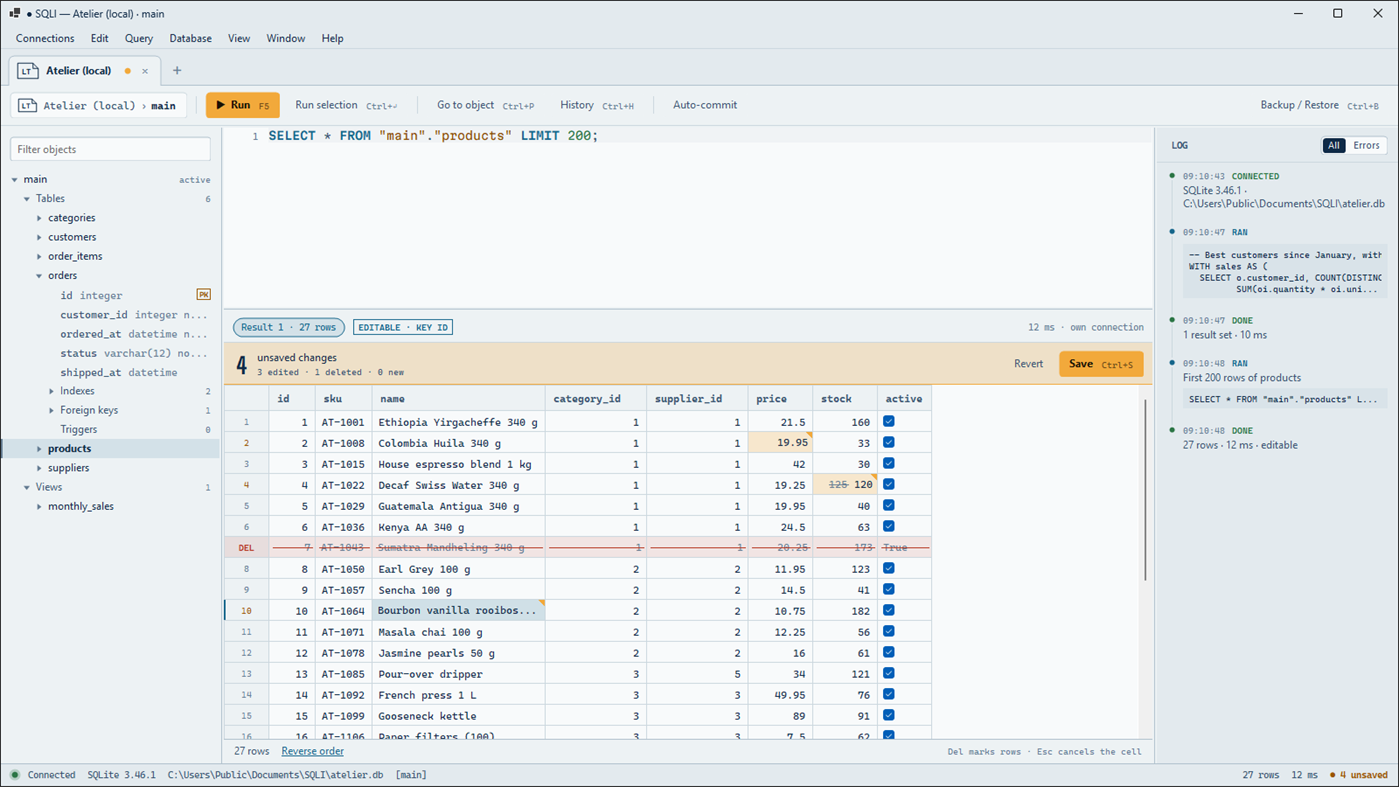Click the '4 unsaved' status bar indicator

coord(1360,775)
